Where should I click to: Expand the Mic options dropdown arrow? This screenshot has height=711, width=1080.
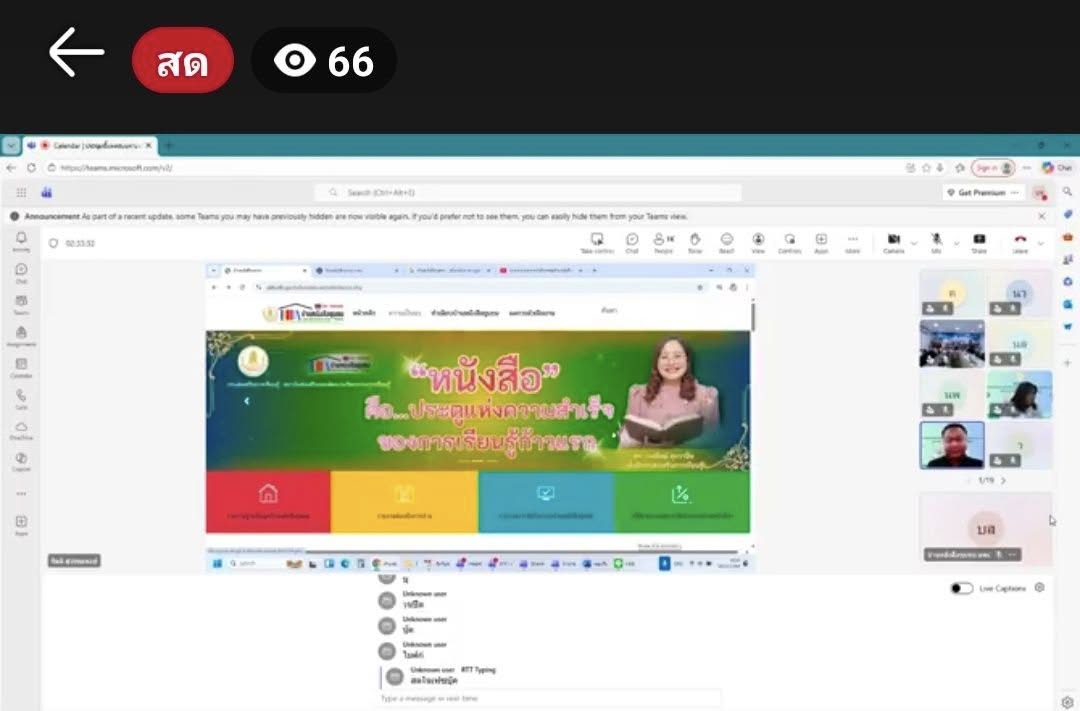point(956,243)
